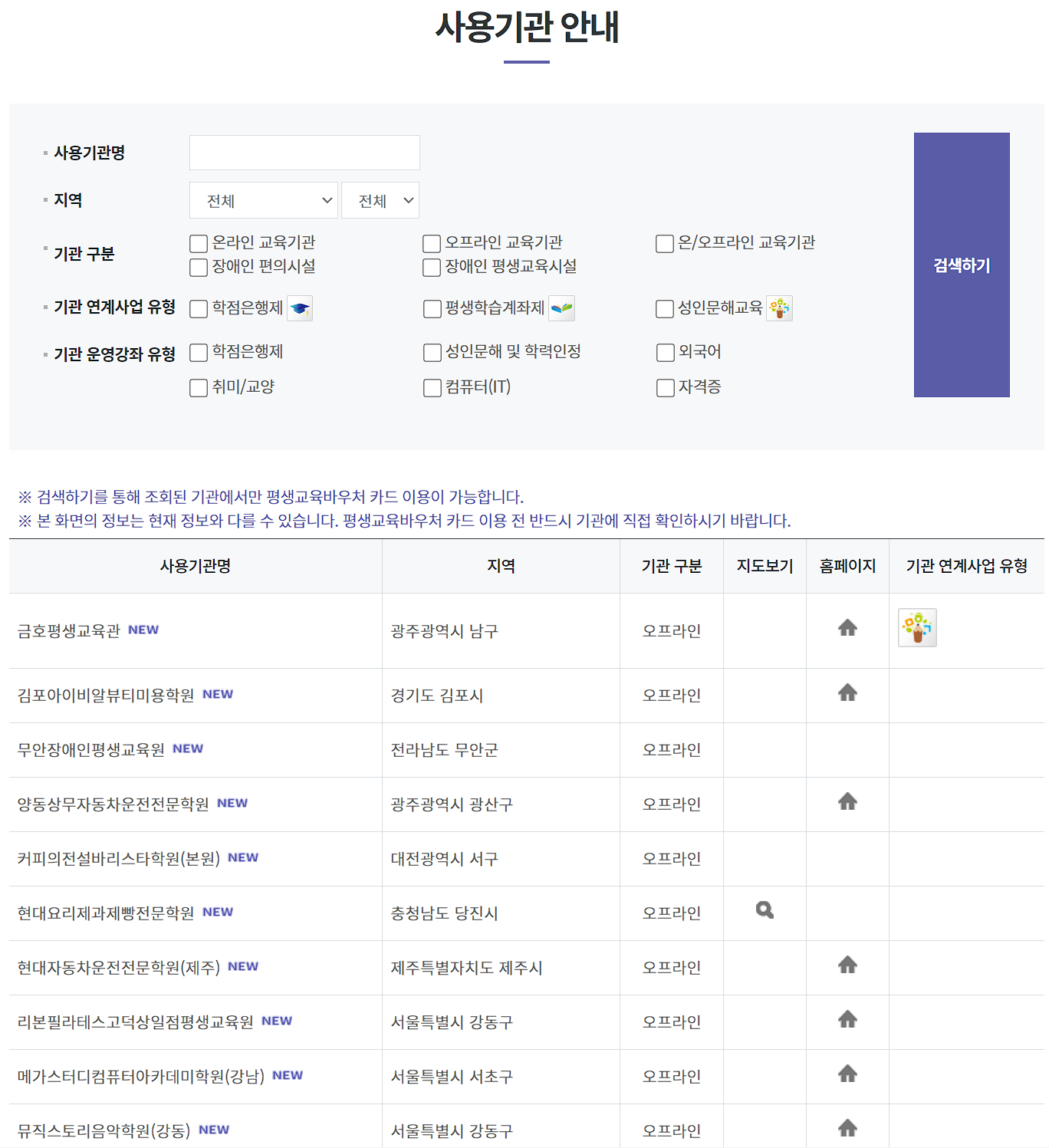
Task: Enable the 온라인 교육기관 checkbox
Action: tap(198, 243)
